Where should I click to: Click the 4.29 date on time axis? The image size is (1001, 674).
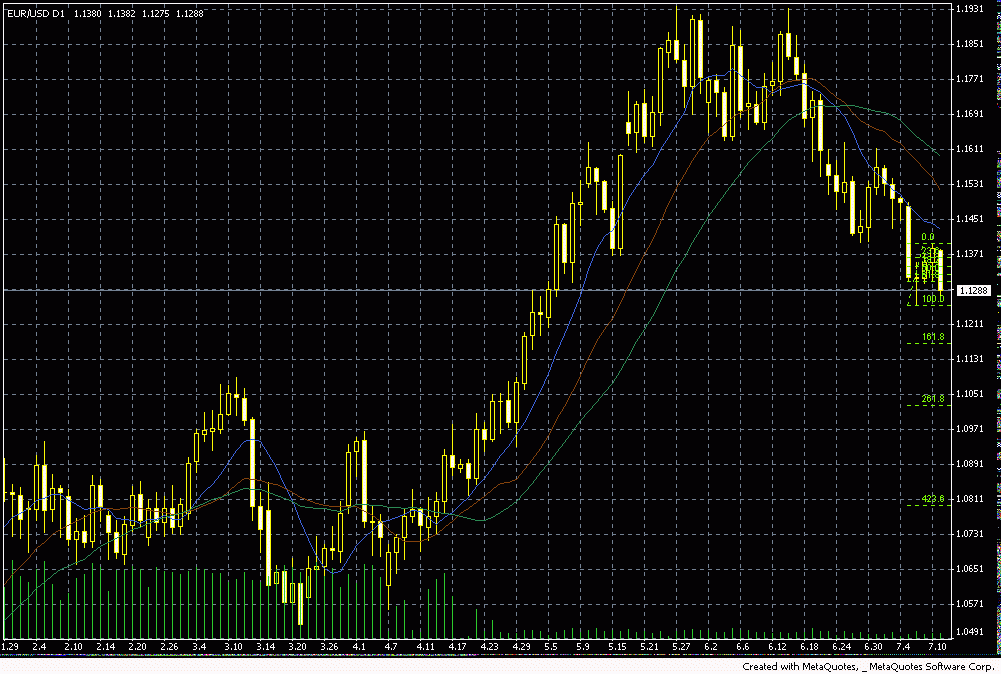point(522,647)
